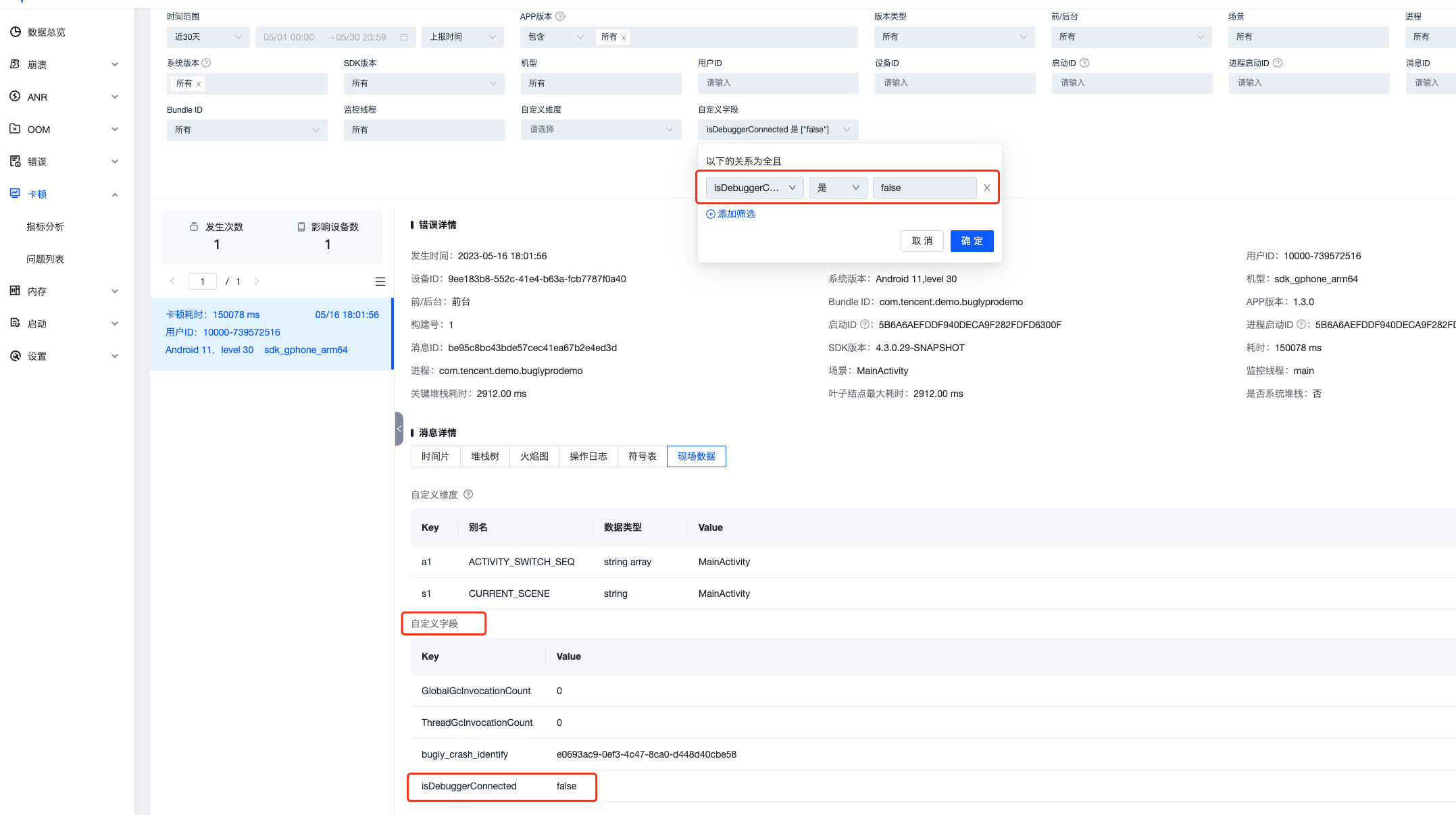Image resolution: width=1456 pixels, height=815 pixels.
Task: Click the 错误 error icon in sidebar
Action: pyautogui.click(x=15, y=161)
